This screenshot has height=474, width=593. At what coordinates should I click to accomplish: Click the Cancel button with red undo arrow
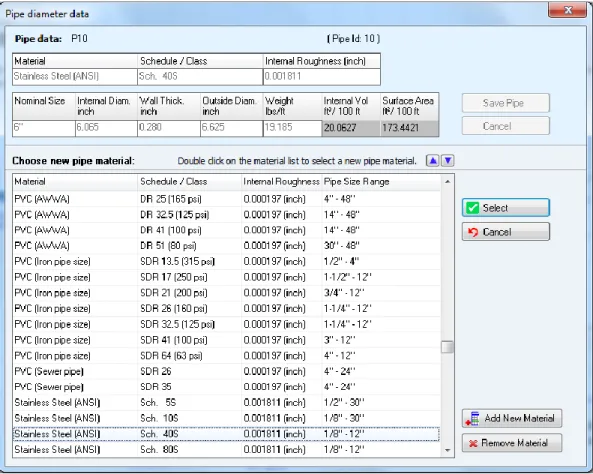(506, 232)
